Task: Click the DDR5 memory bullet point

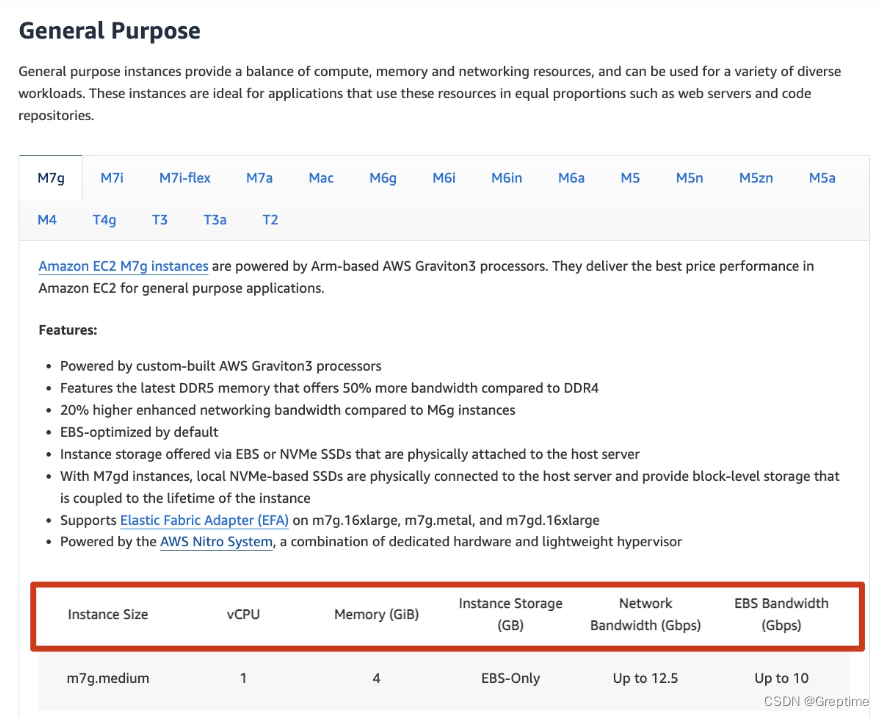Action: (x=329, y=388)
